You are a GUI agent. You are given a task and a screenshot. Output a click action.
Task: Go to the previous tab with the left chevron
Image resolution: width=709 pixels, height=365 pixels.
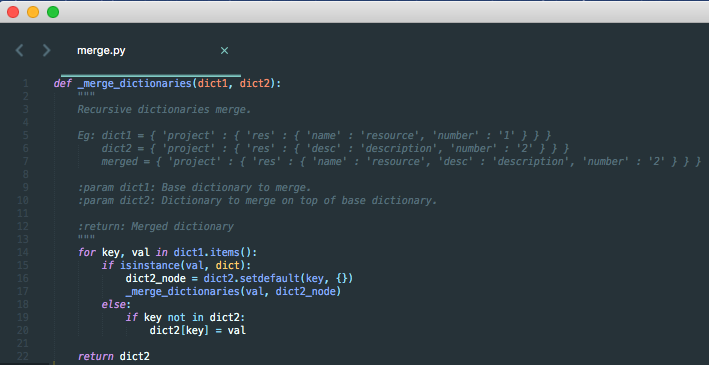tap(19, 50)
